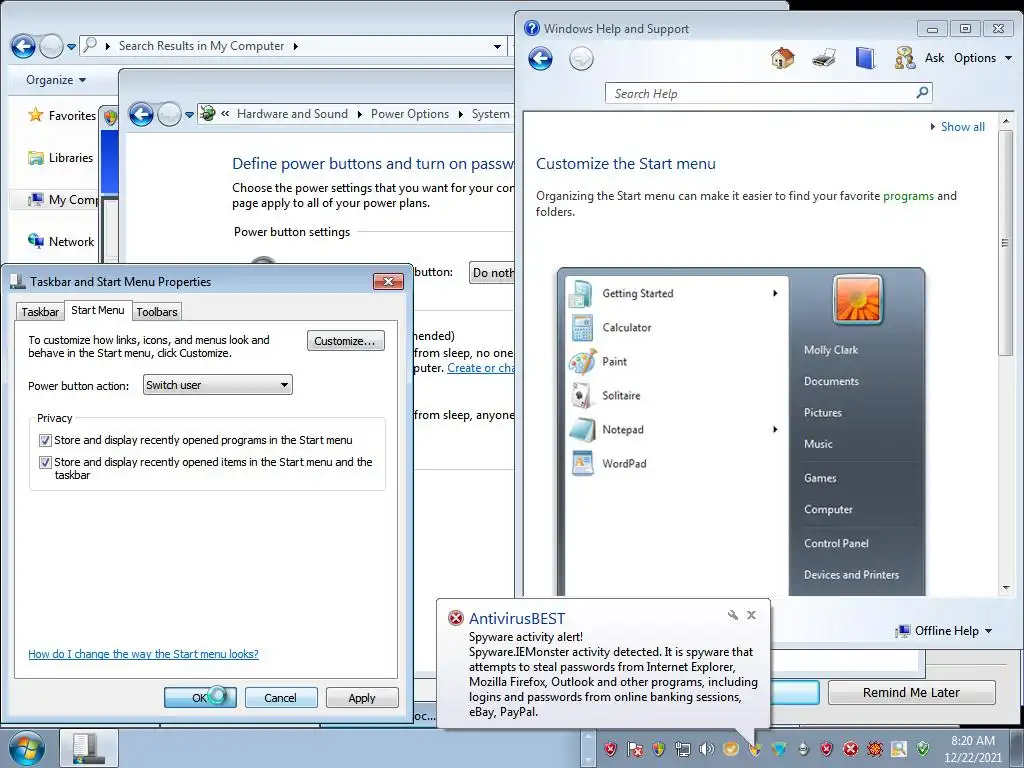Screen dimensions: 1024x768
Task: Open the Windows Start orb
Action: pos(26,748)
